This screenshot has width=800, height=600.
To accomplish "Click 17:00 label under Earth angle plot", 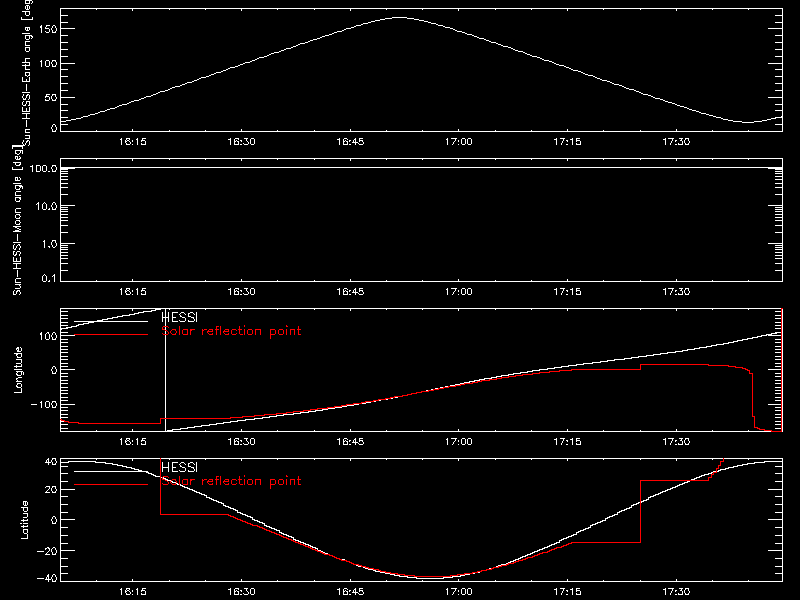I will (x=459, y=142).
